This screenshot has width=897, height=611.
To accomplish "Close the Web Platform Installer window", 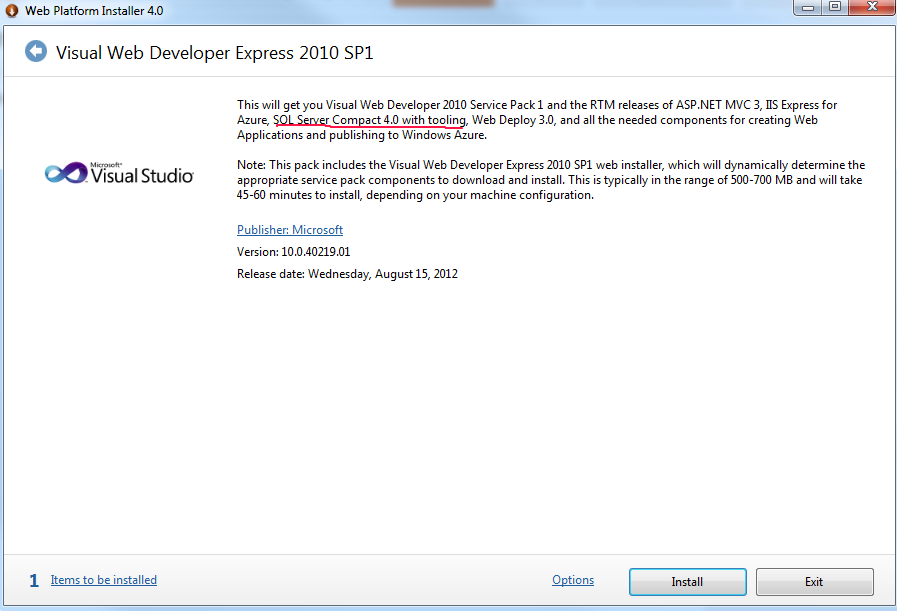I will click(872, 7).
